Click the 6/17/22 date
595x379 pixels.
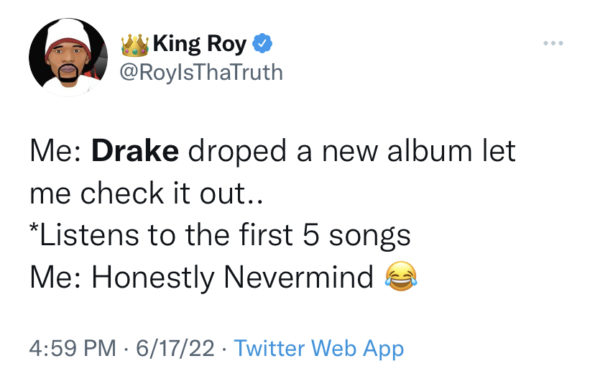click(175, 348)
